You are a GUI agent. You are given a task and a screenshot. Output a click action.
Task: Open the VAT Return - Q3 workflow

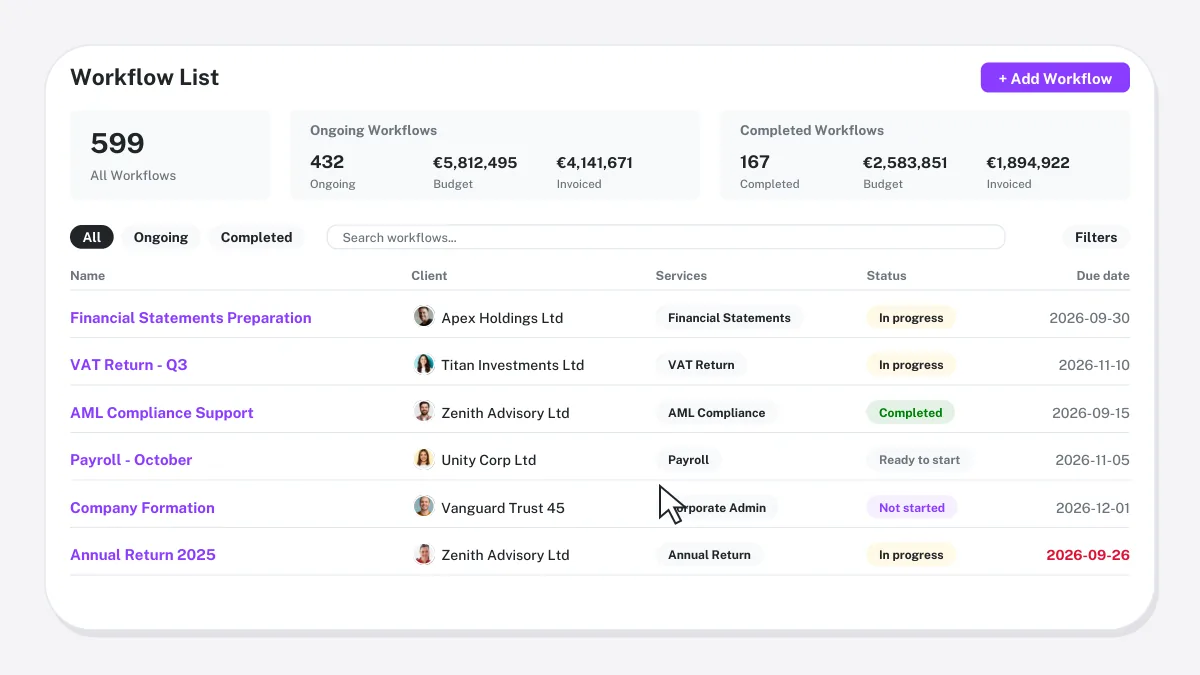point(129,365)
